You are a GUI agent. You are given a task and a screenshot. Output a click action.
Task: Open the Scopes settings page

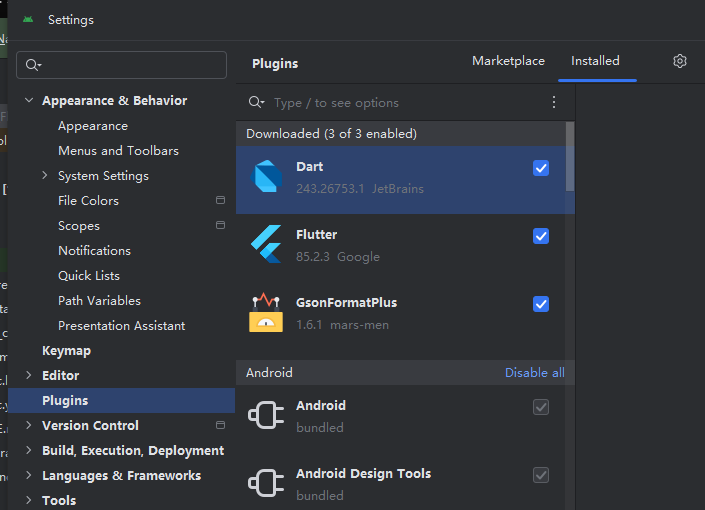tap(79, 226)
